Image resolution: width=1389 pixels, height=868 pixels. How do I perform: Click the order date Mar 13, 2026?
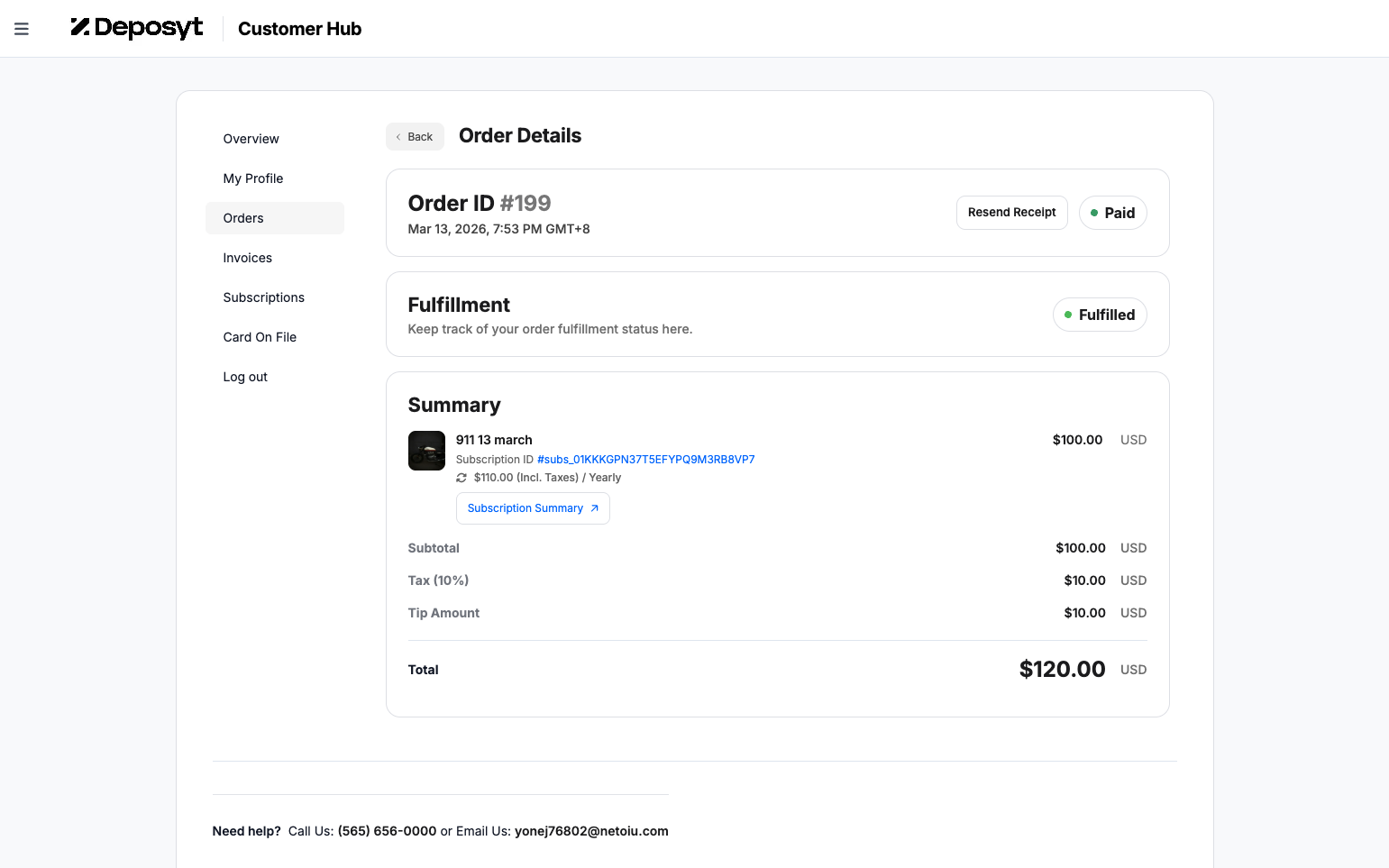click(498, 229)
